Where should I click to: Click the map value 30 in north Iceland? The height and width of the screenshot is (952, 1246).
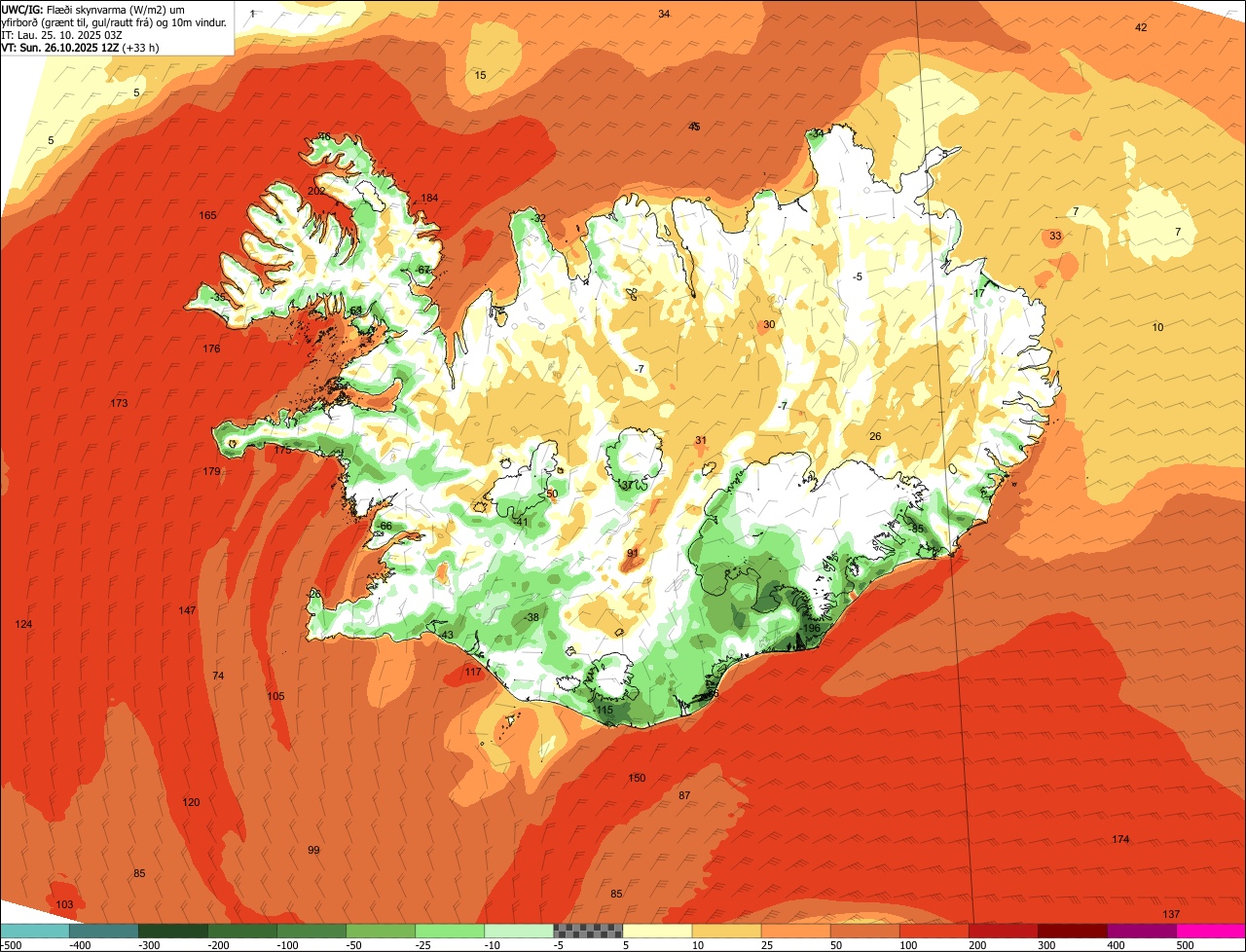point(769,324)
